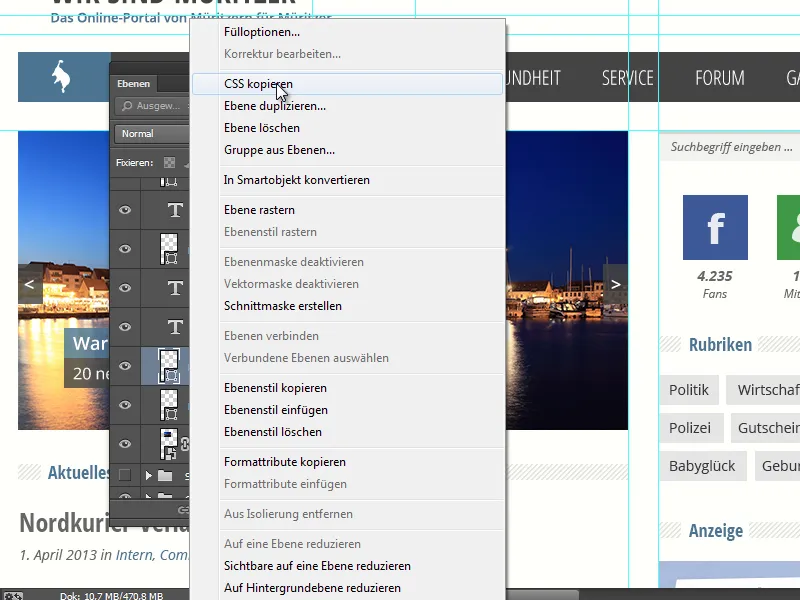Click the Rubriken sidebar heading
The width and height of the screenshot is (800, 600).
720,344
